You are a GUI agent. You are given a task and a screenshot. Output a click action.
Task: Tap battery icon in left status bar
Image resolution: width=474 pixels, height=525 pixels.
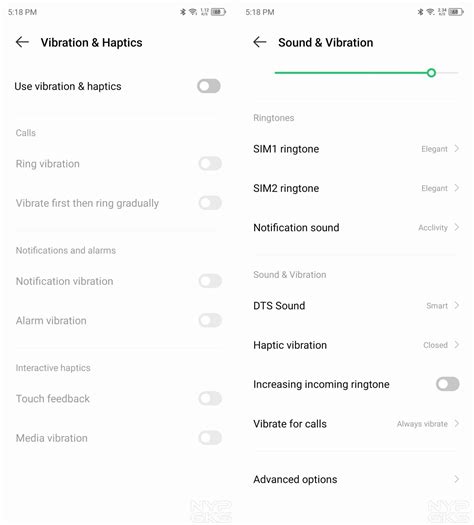[x=218, y=12]
